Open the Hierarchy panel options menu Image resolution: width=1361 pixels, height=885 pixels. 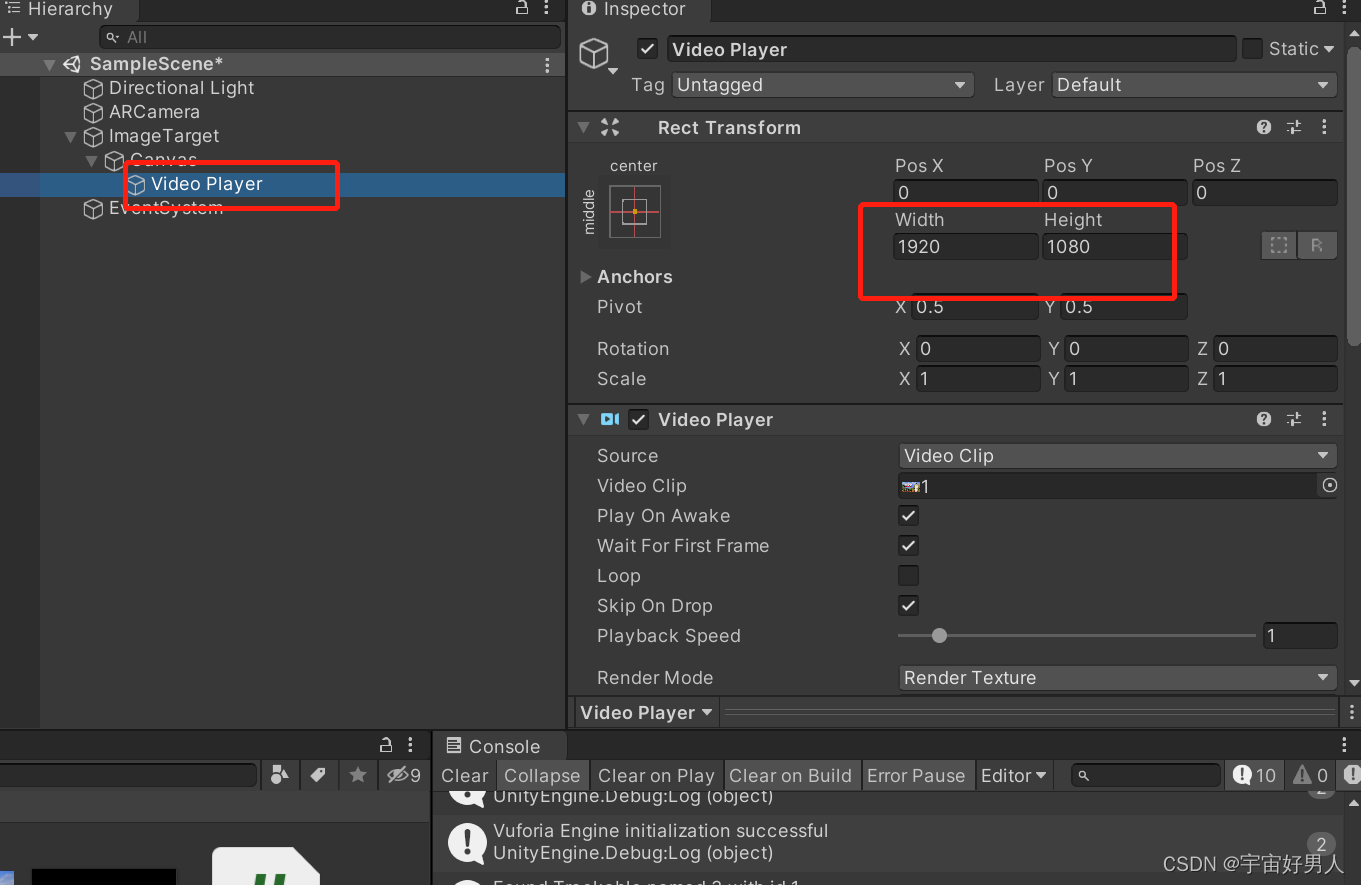pos(548,8)
